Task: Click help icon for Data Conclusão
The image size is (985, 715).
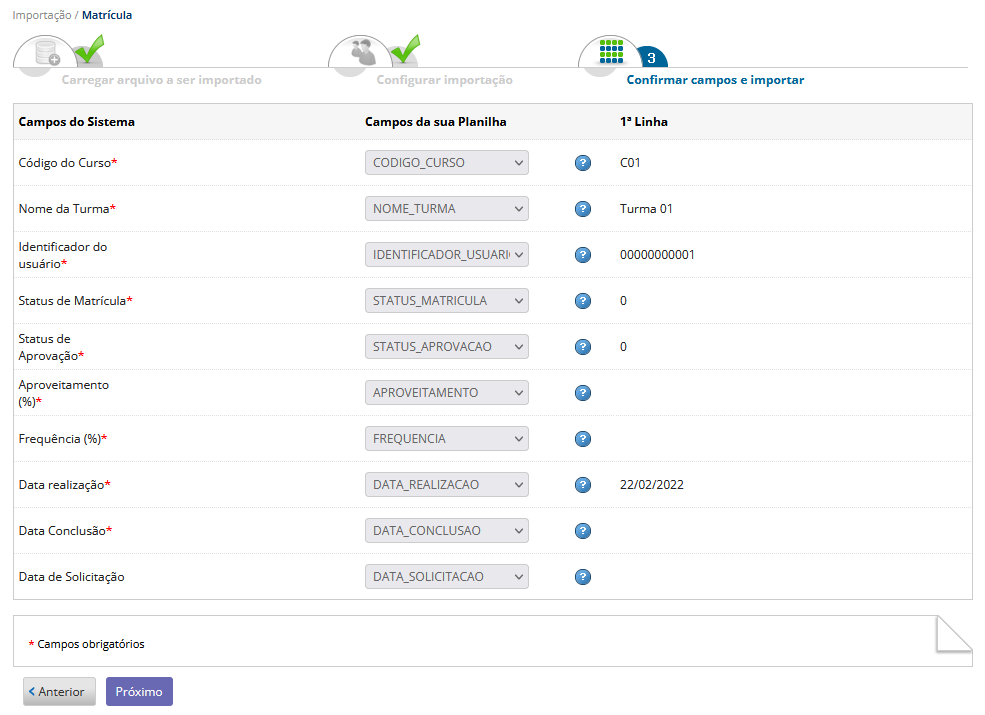Action: [583, 531]
